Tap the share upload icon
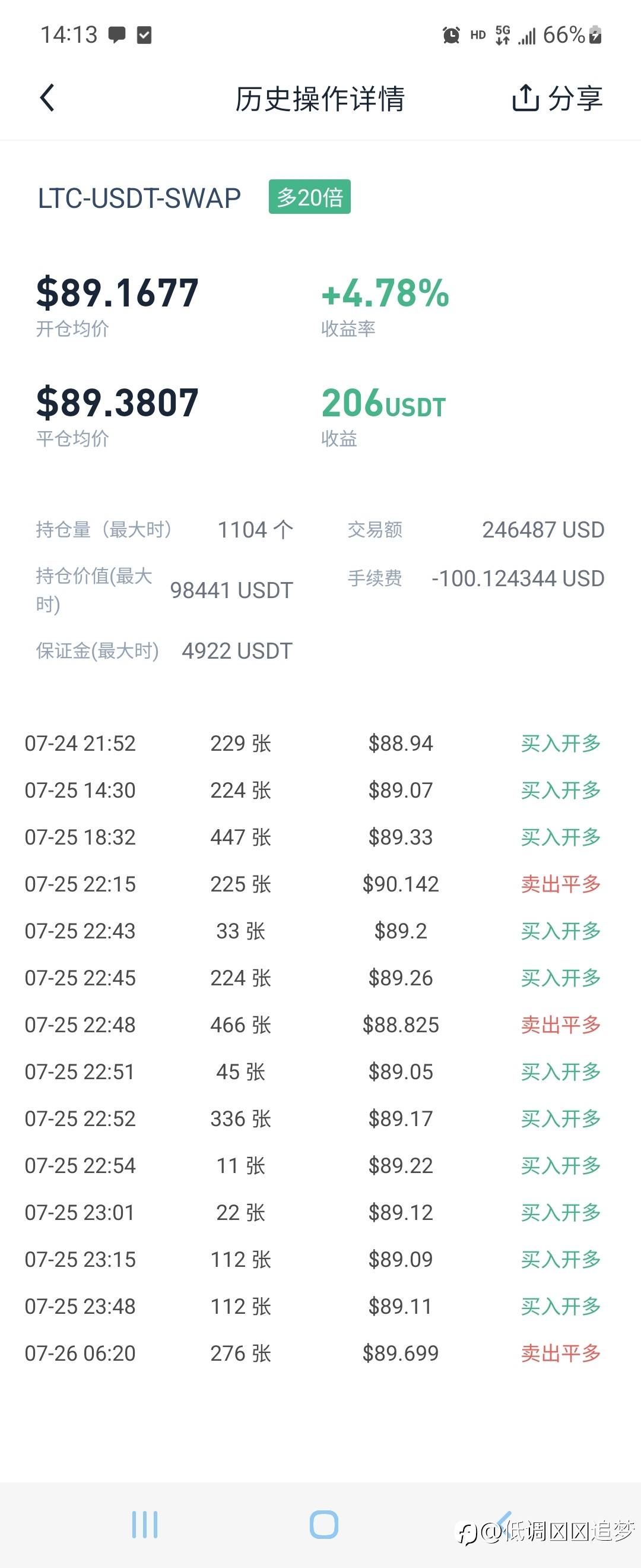This screenshot has width=641, height=1568. [525, 98]
